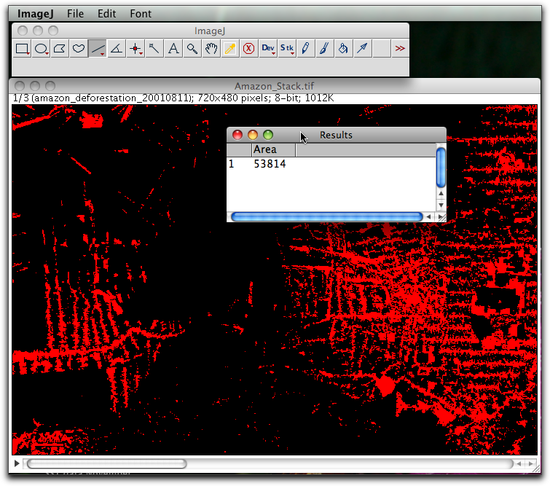Select the Flood Fill bucket tool
This screenshot has height=486, width=550.
(x=343, y=48)
